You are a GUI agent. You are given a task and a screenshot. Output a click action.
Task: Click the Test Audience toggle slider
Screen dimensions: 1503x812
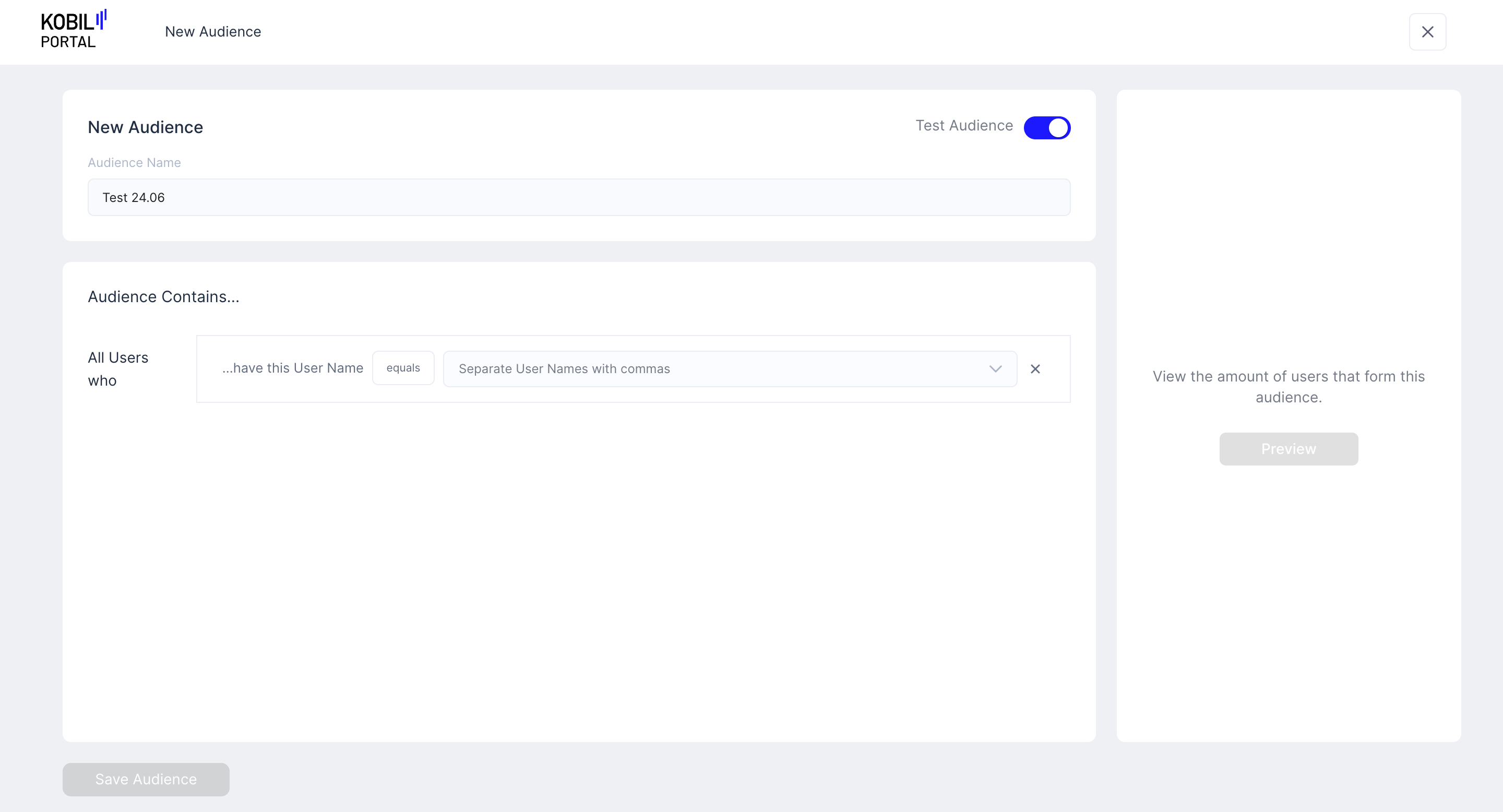[1047, 127]
